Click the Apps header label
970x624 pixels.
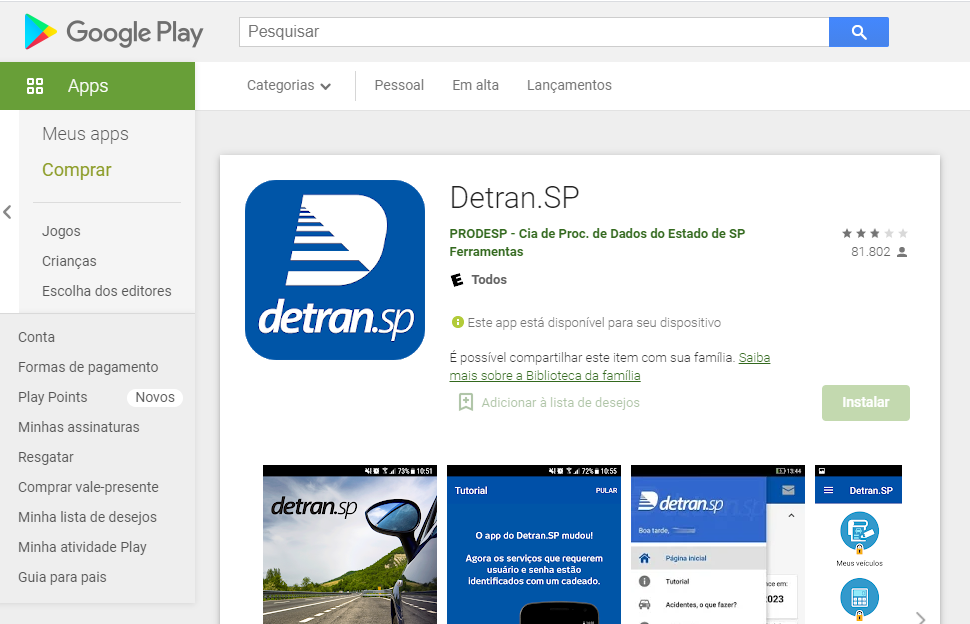pyautogui.click(x=88, y=86)
